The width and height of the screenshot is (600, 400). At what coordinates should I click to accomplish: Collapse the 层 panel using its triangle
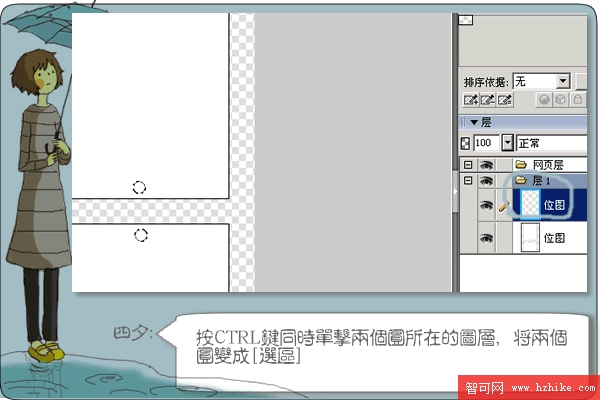(474, 122)
